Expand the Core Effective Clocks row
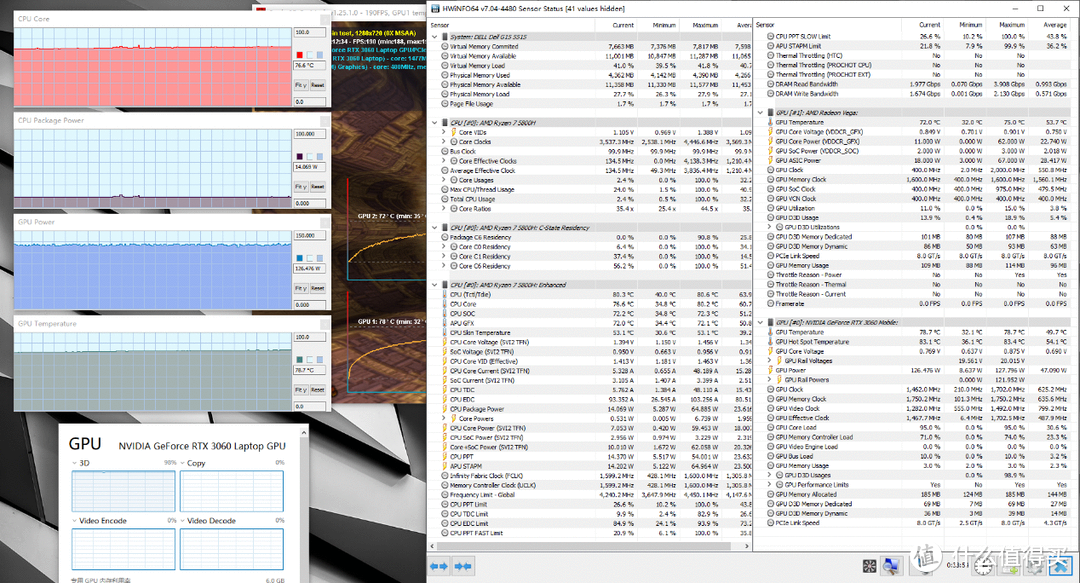The width and height of the screenshot is (1080, 583). (x=444, y=161)
